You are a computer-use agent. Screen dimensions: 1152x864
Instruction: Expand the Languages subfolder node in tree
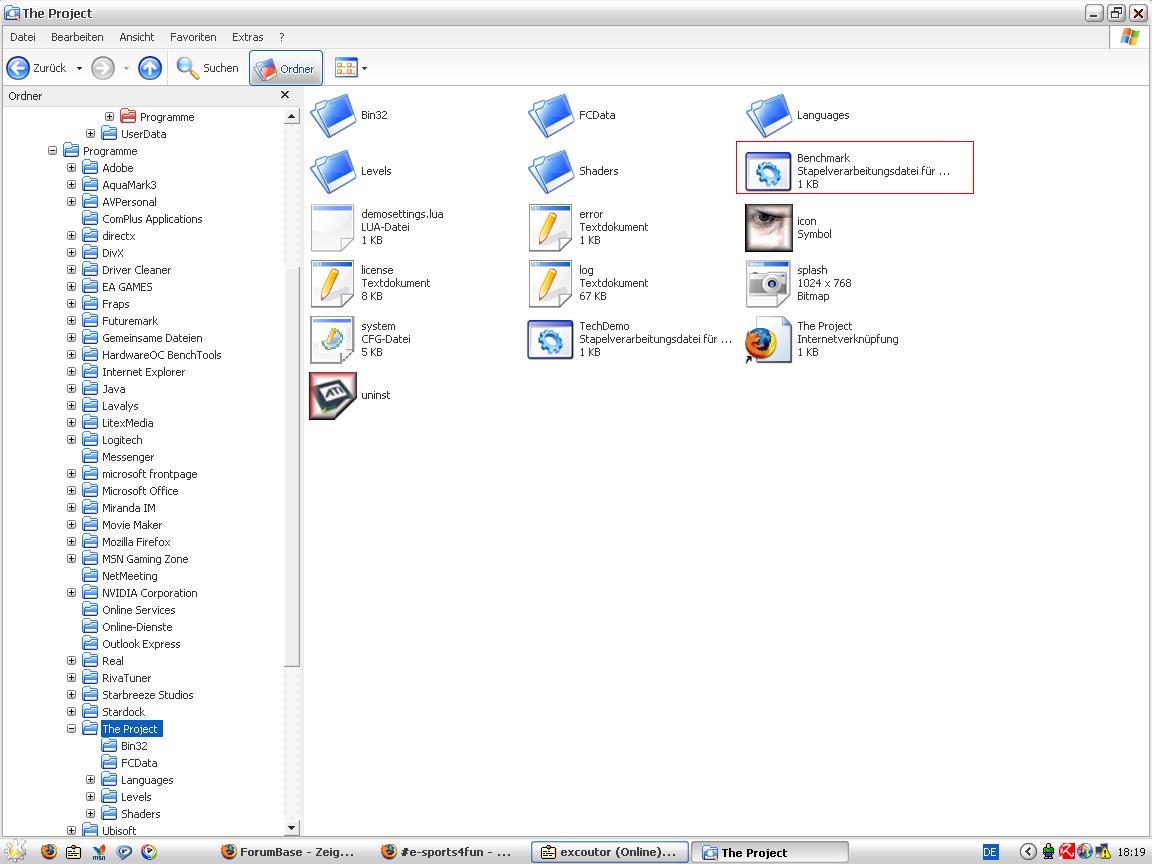(90, 780)
